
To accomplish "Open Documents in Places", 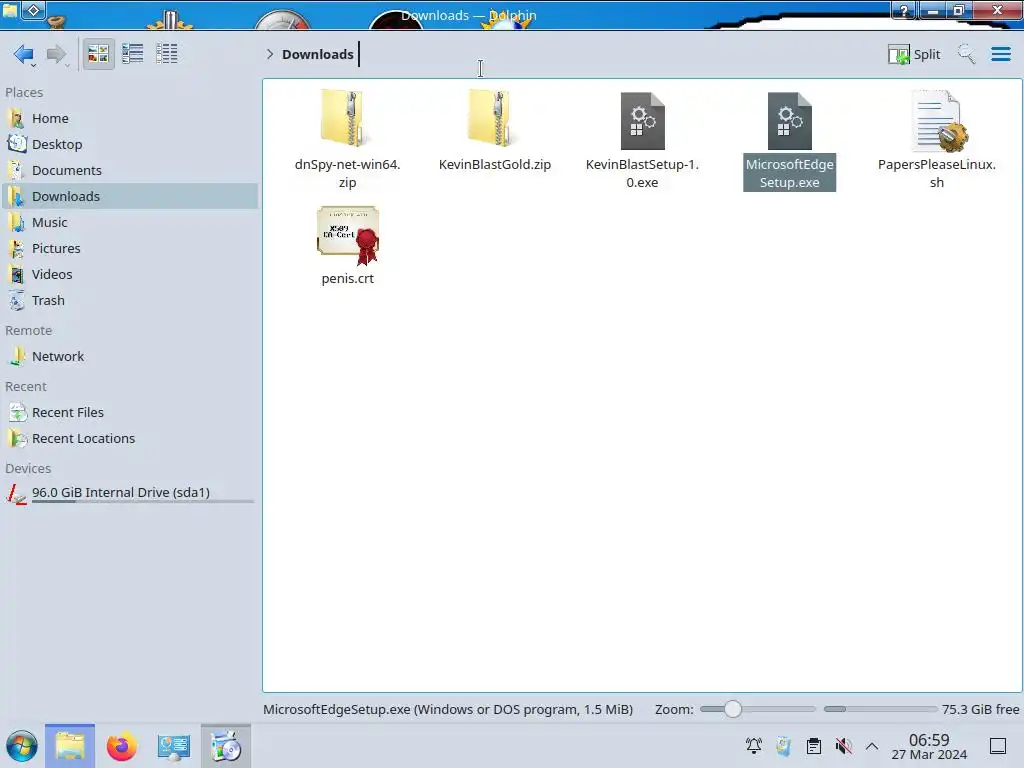I will click(129, 170).
